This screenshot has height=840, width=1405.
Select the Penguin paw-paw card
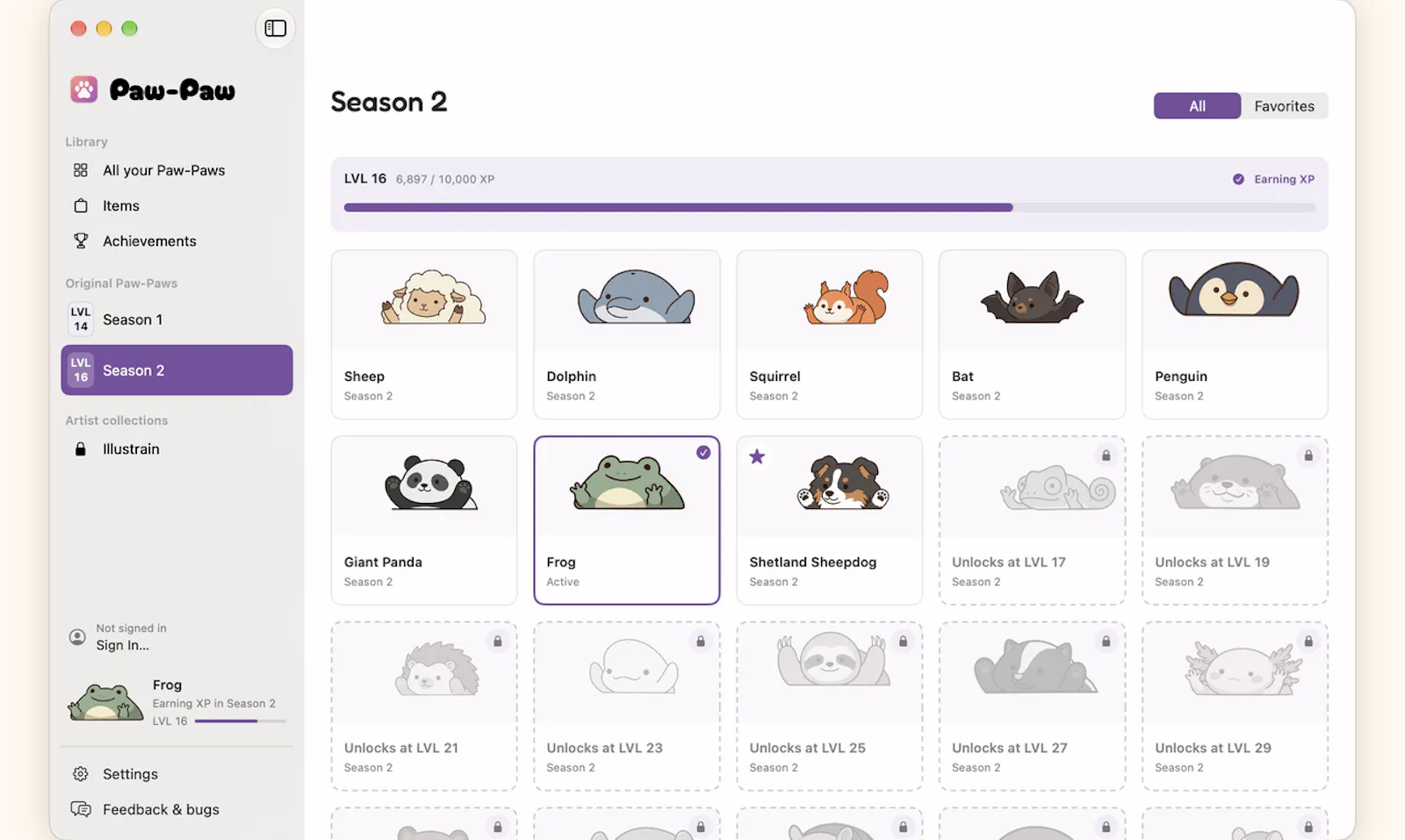pos(1235,334)
